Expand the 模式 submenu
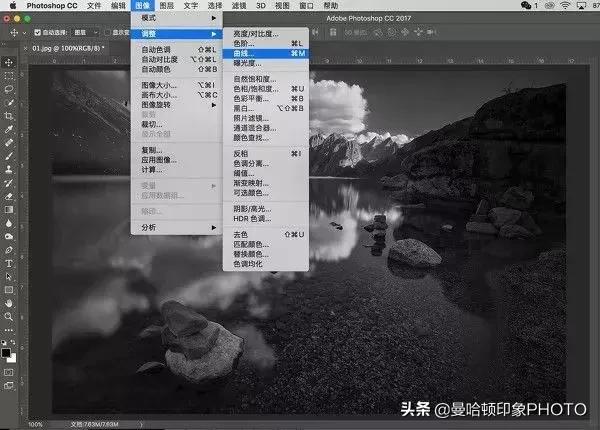The image size is (600, 430). point(176,18)
